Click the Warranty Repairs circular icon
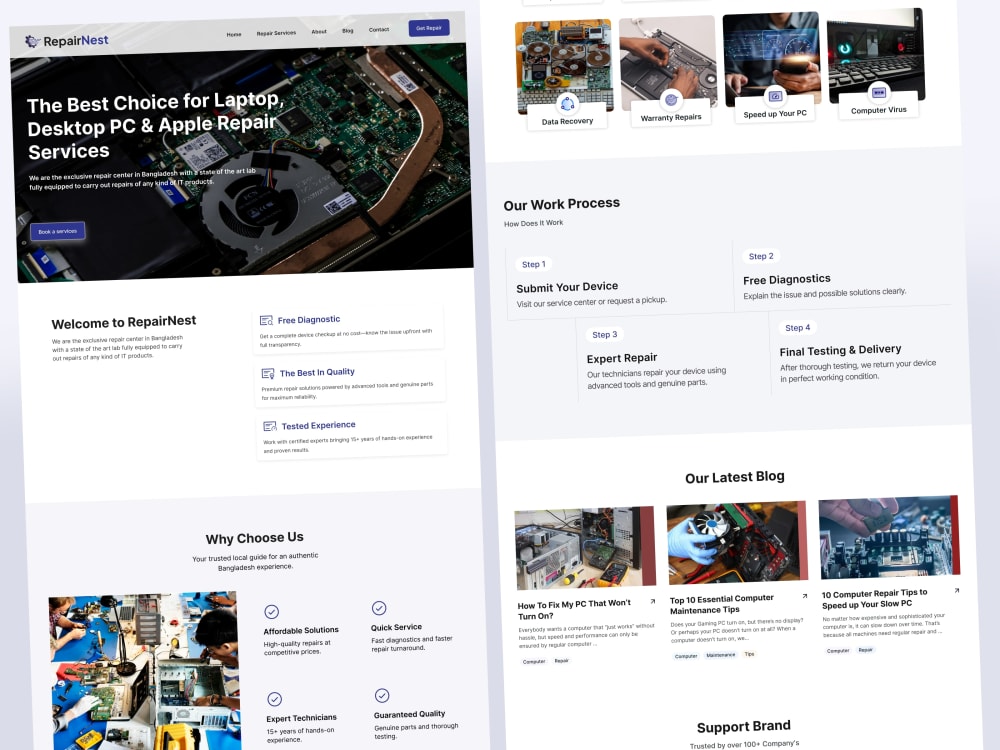The width and height of the screenshot is (1000, 750). coord(671,99)
